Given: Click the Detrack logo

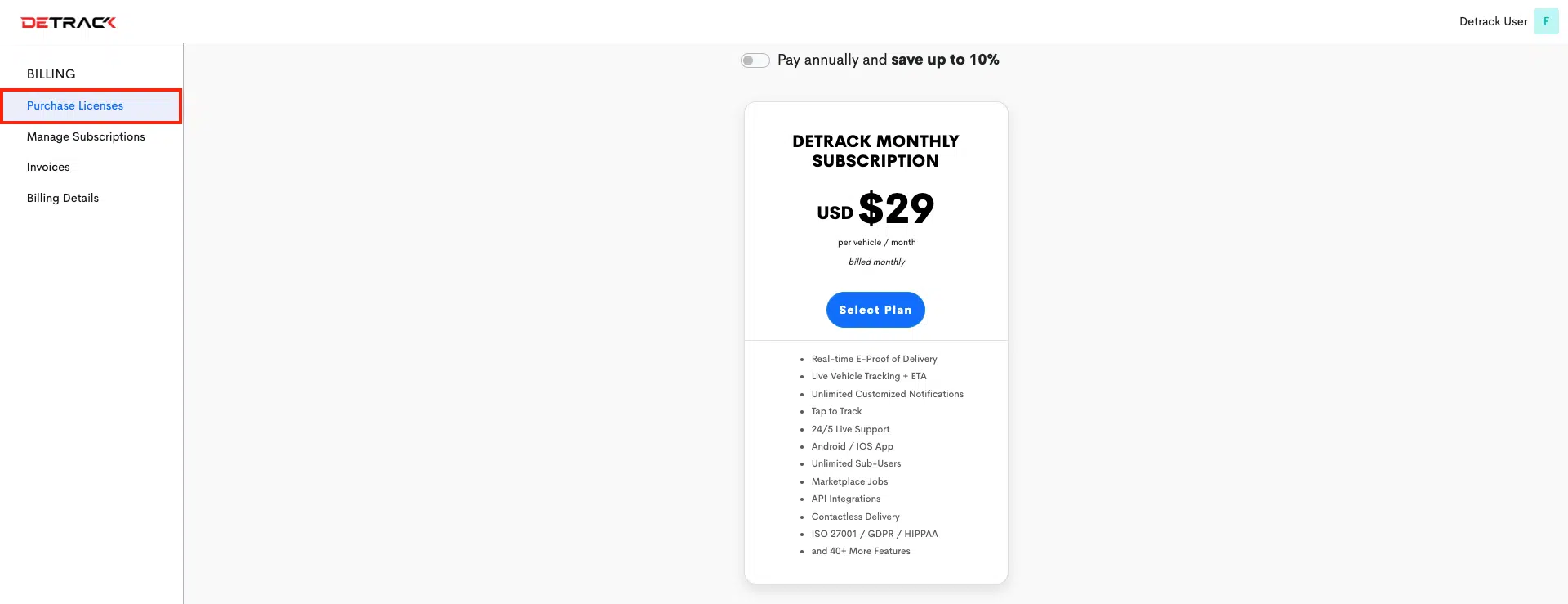Looking at the screenshot, I should coord(69,22).
